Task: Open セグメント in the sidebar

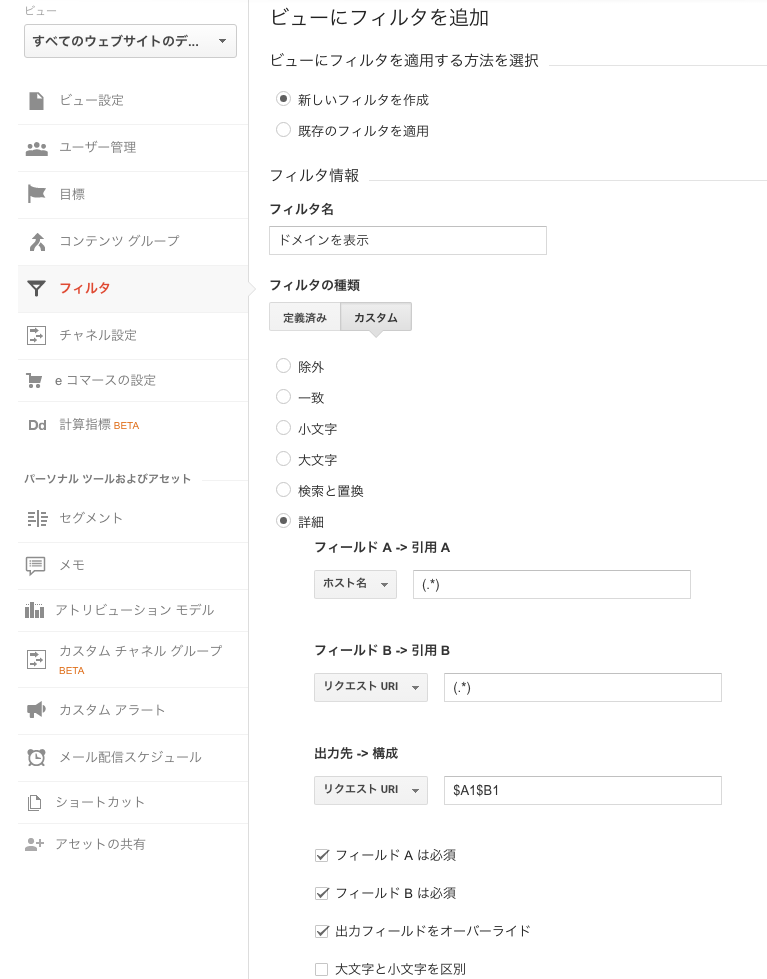Action: coord(91,518)
